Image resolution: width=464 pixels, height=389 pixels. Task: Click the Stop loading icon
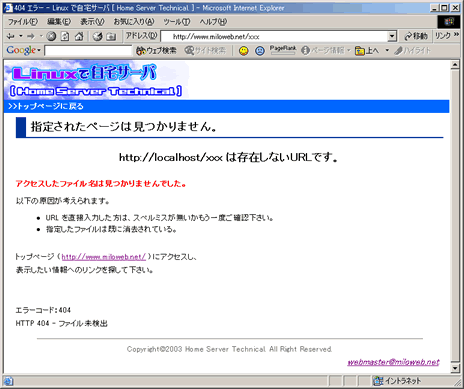point(51,36)
